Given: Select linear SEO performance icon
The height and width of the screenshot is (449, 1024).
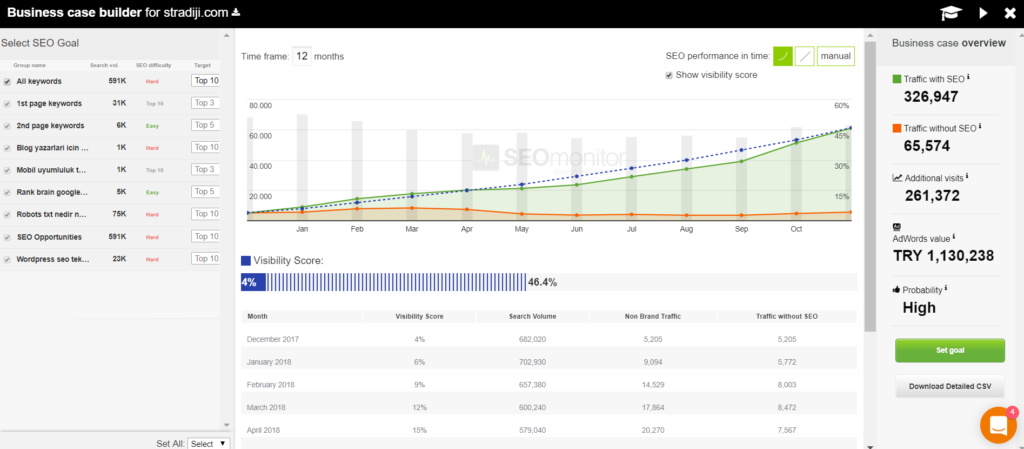Looking at the screenshot, I should tap(805, 56).
